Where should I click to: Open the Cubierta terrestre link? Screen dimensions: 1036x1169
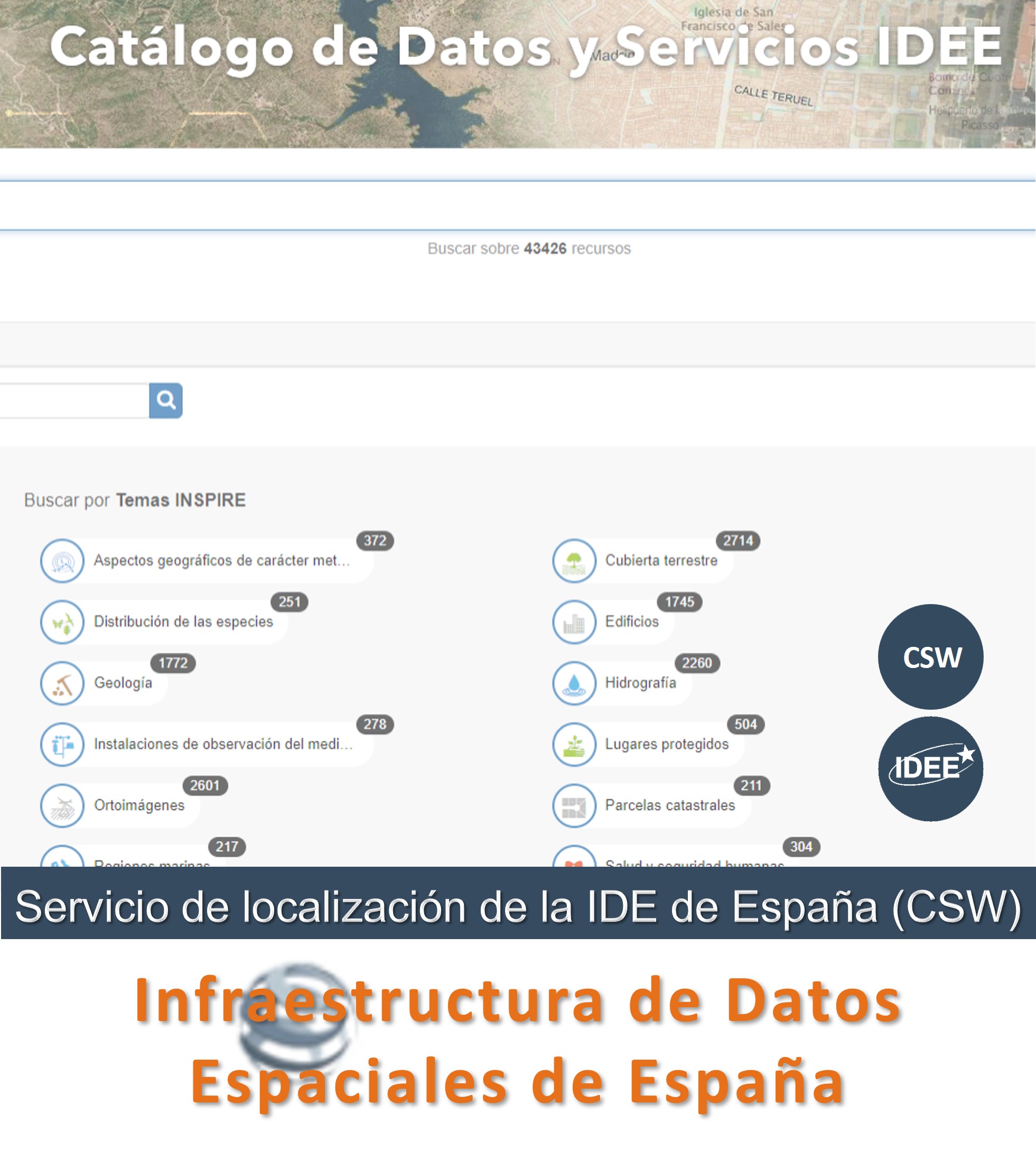661,561
